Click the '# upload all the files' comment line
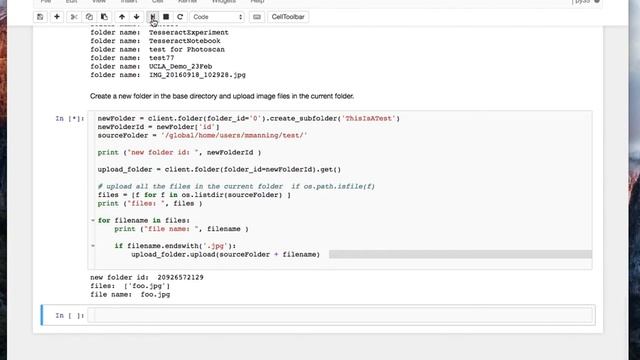Screen dimensions: 640x360 click(236, 186)
